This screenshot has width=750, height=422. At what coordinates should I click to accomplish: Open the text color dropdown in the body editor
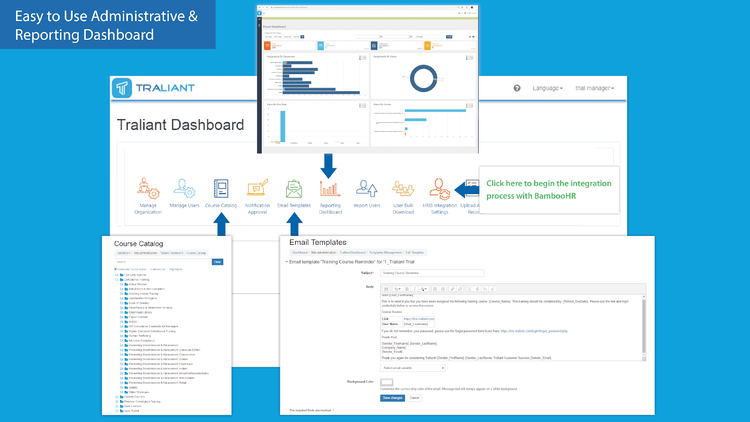pos(424,289)
